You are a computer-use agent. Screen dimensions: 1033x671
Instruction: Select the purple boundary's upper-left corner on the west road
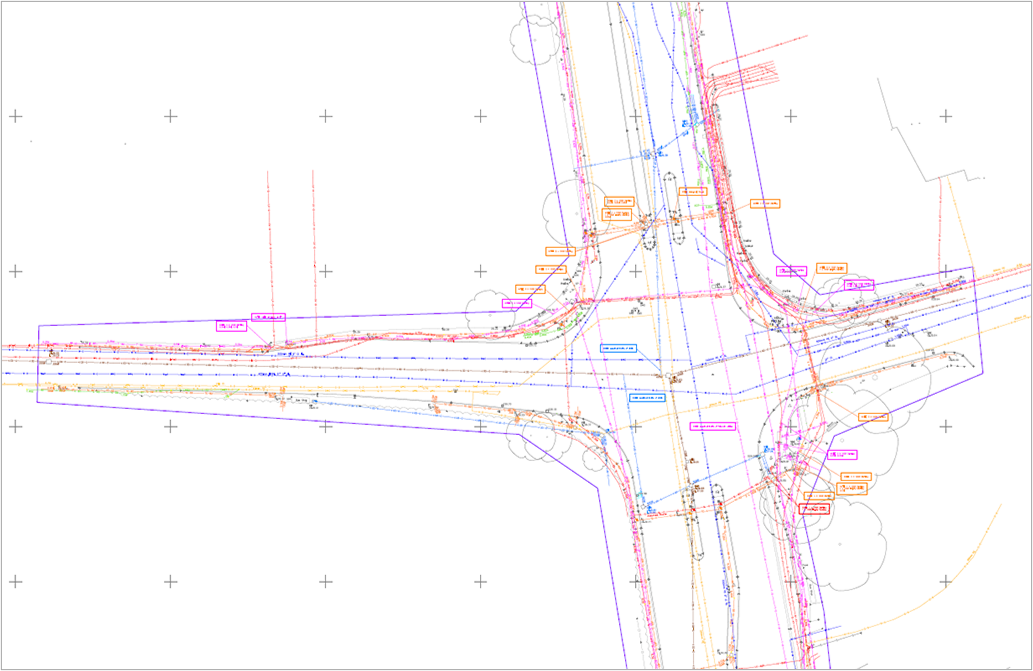(x=38, y=326)
